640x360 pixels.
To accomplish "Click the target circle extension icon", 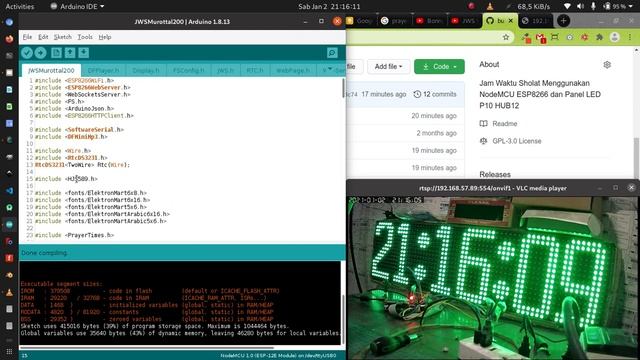I will click(x=570, y=37).
